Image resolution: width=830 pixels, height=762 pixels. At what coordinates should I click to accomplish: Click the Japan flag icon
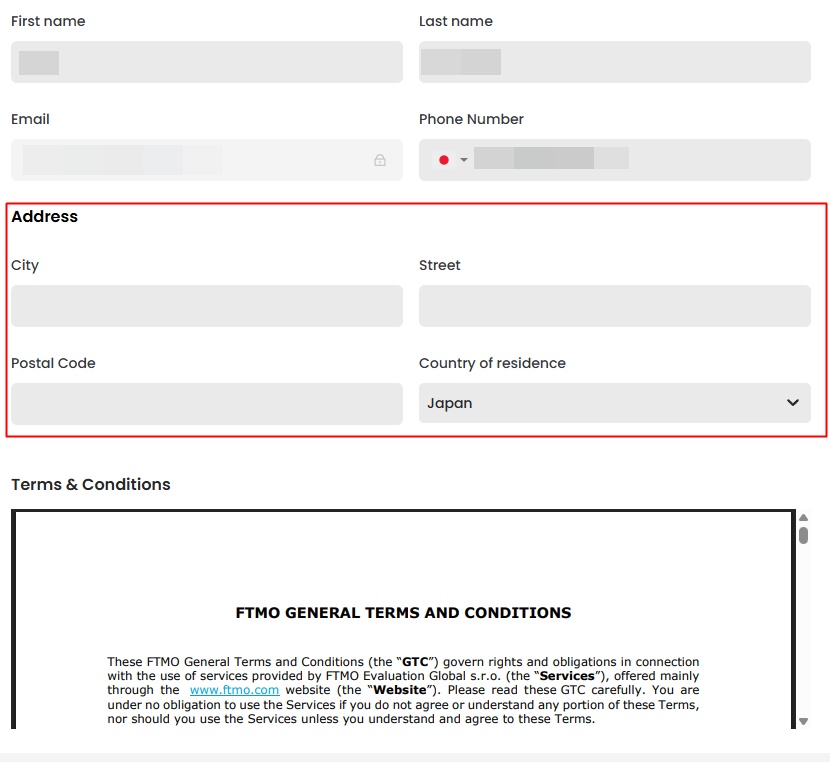click(444, 160)
